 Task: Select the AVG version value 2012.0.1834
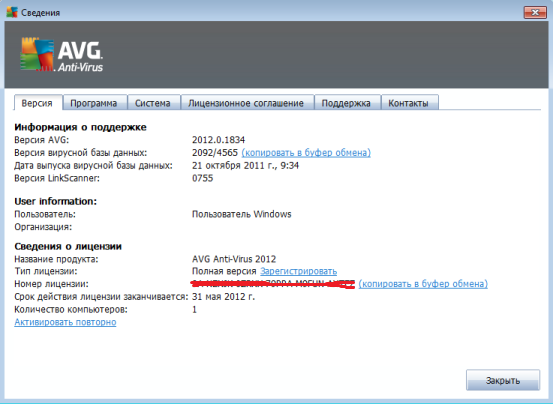click(x=218, y=140)
